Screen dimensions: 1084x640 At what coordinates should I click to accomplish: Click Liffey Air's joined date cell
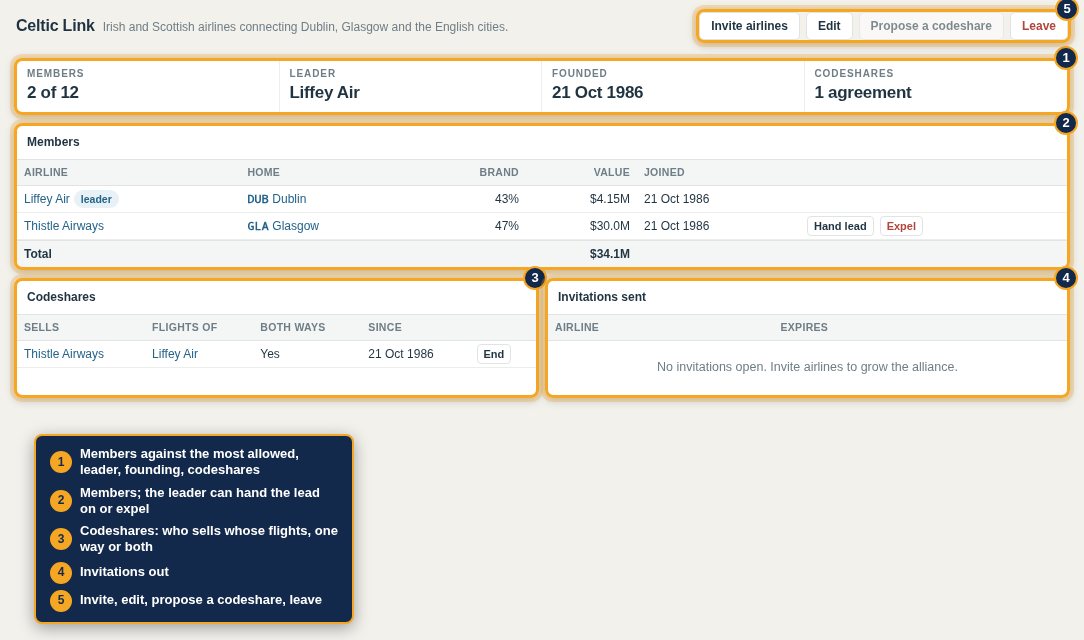click(676, 199)
